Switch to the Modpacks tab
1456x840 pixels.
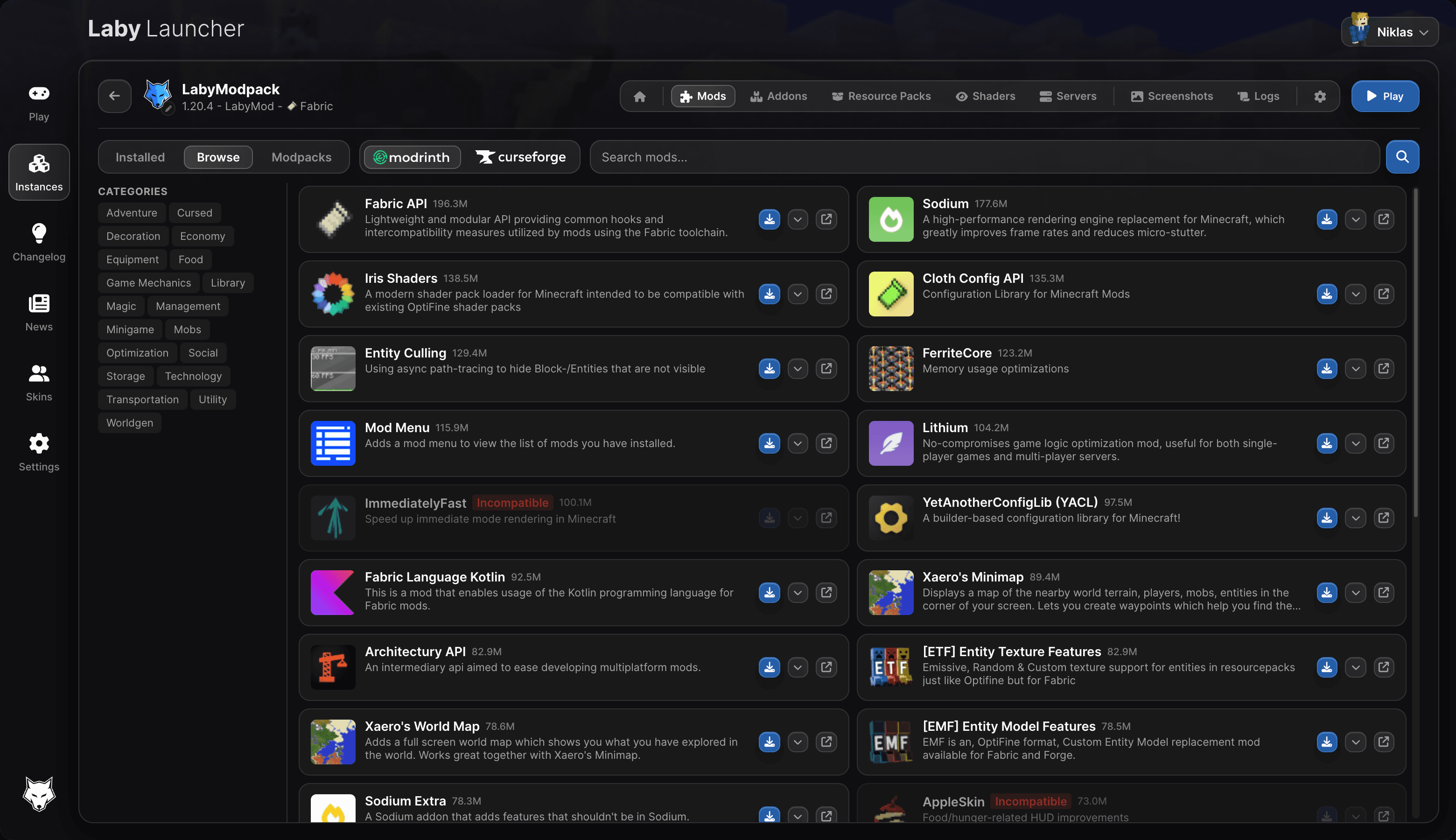pos(301,157)
